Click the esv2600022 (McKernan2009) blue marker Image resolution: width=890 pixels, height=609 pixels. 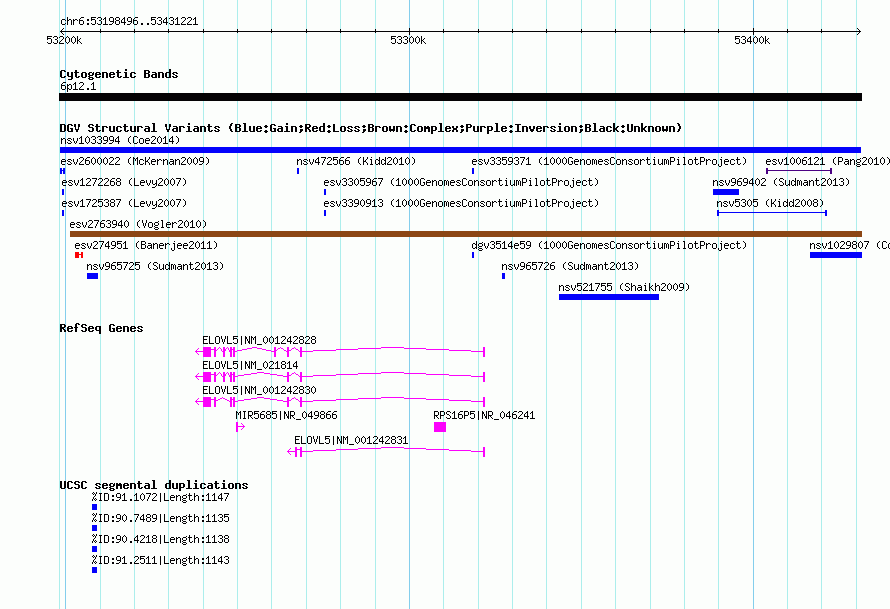coord(62,171)
